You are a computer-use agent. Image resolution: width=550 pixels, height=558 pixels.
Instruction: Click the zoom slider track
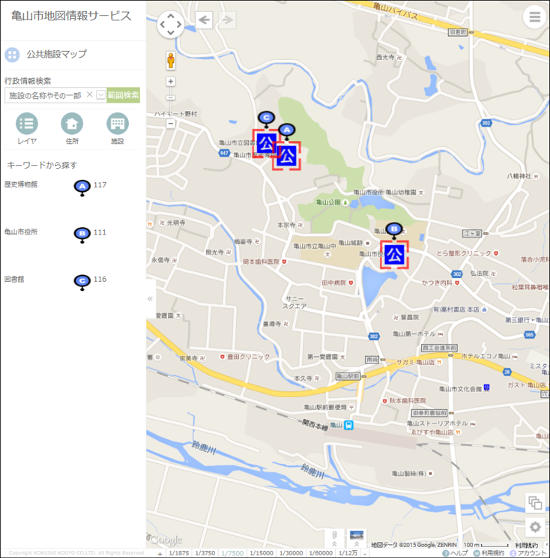(x=171, y=102)
